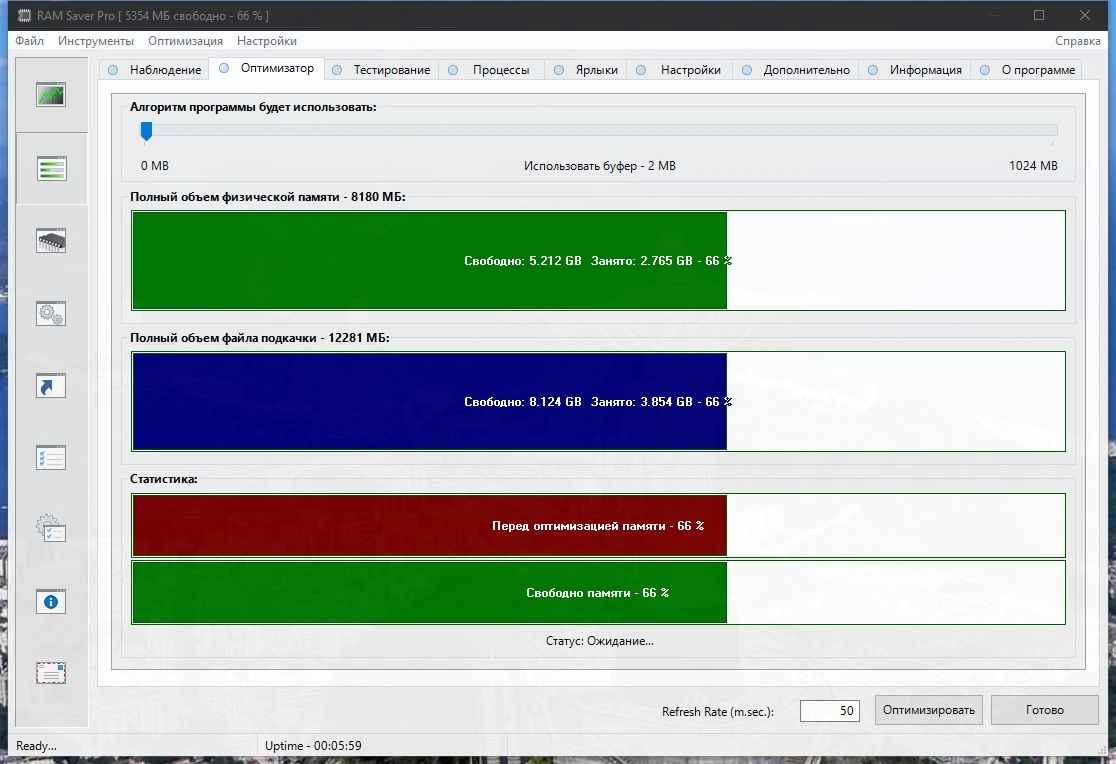1116x764 pixels.
Task: Click the RAM Saver Pro title bar icon
Action: click(24, 15)
